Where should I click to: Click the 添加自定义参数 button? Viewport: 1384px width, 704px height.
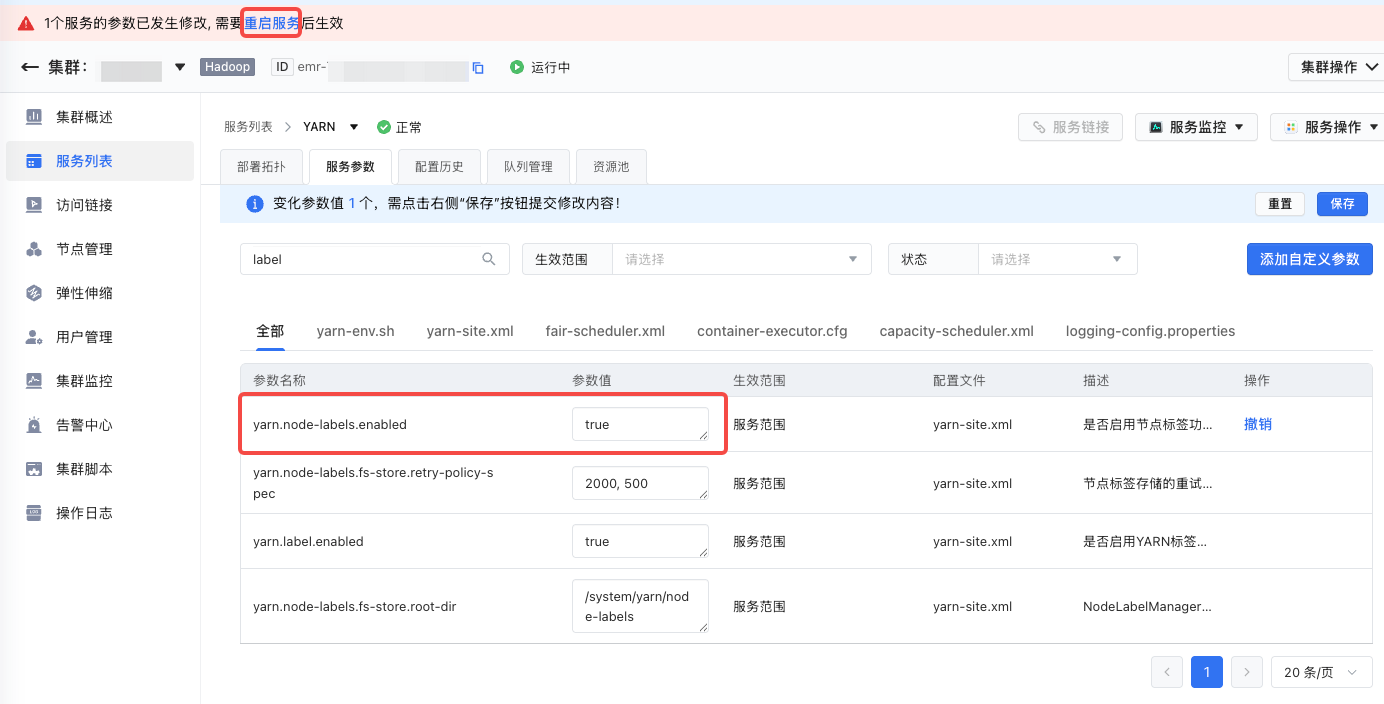point(1310,259)
